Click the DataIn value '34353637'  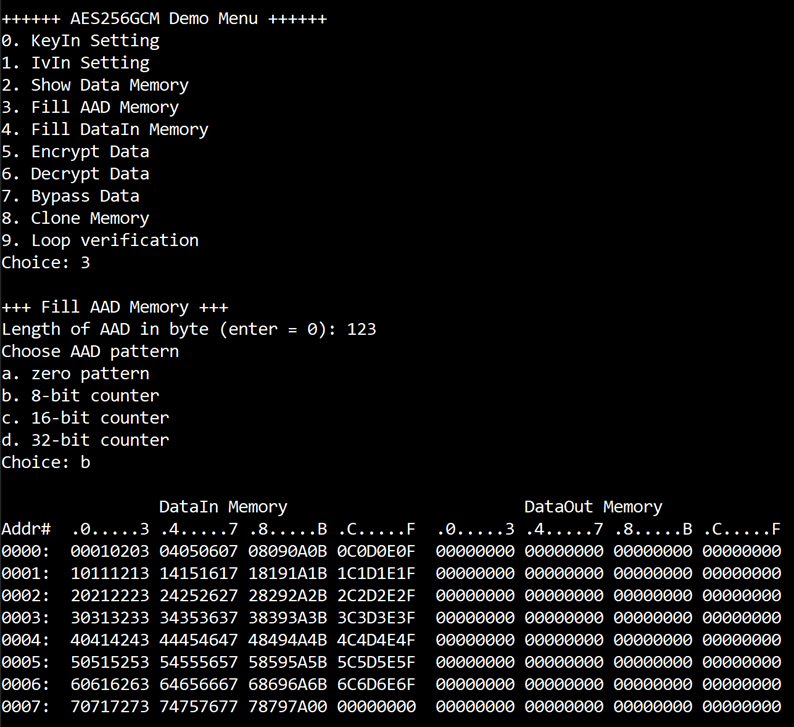199,618
